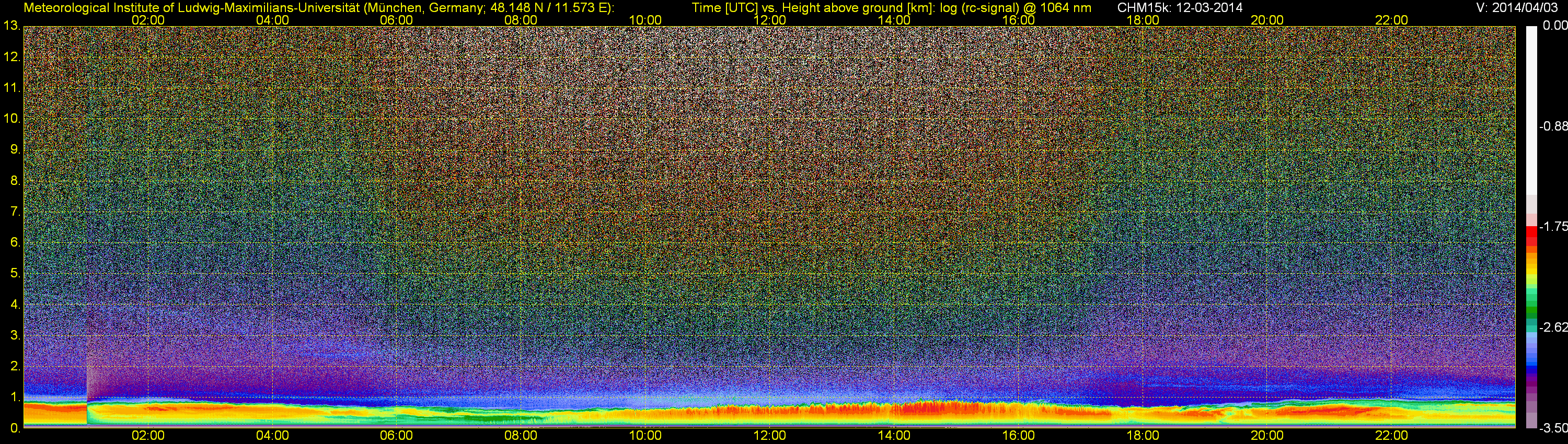This screenshot has width=1568, height=444.
Task: Click the colorbar value '-1.75'
Action: click(1553, 227)
